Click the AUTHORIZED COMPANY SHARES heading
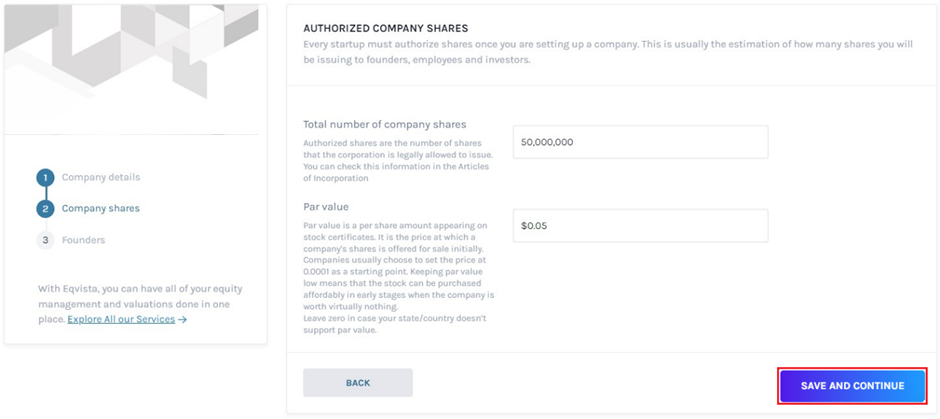The image size is (940, 419). pyautogui.click(x=385, y=29)
